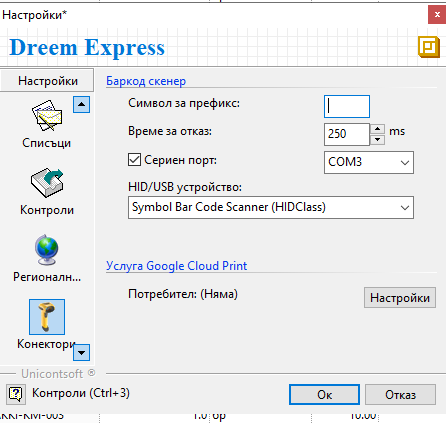Confirm settings with the Ок button
Image resolution: width=446 pixels, height=423 pixels.
[x=324, y=395]
